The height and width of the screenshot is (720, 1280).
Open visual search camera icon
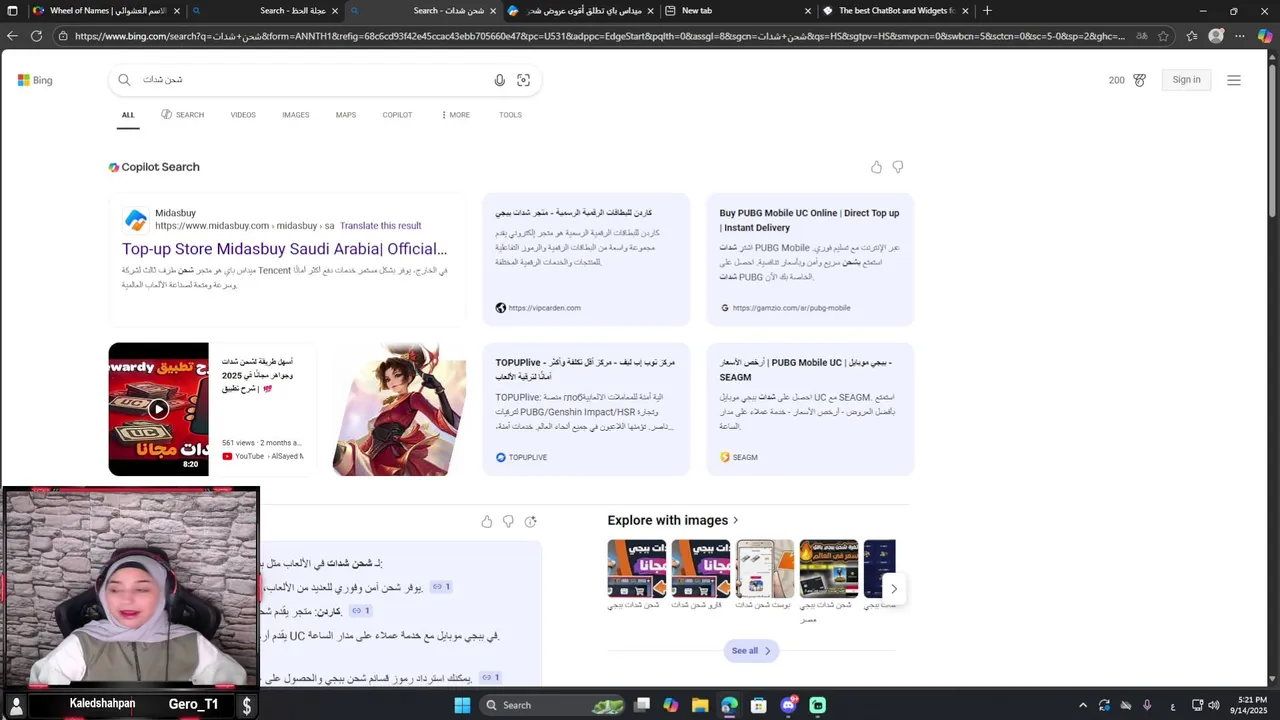pyautogui.click(x=523, y=80)
